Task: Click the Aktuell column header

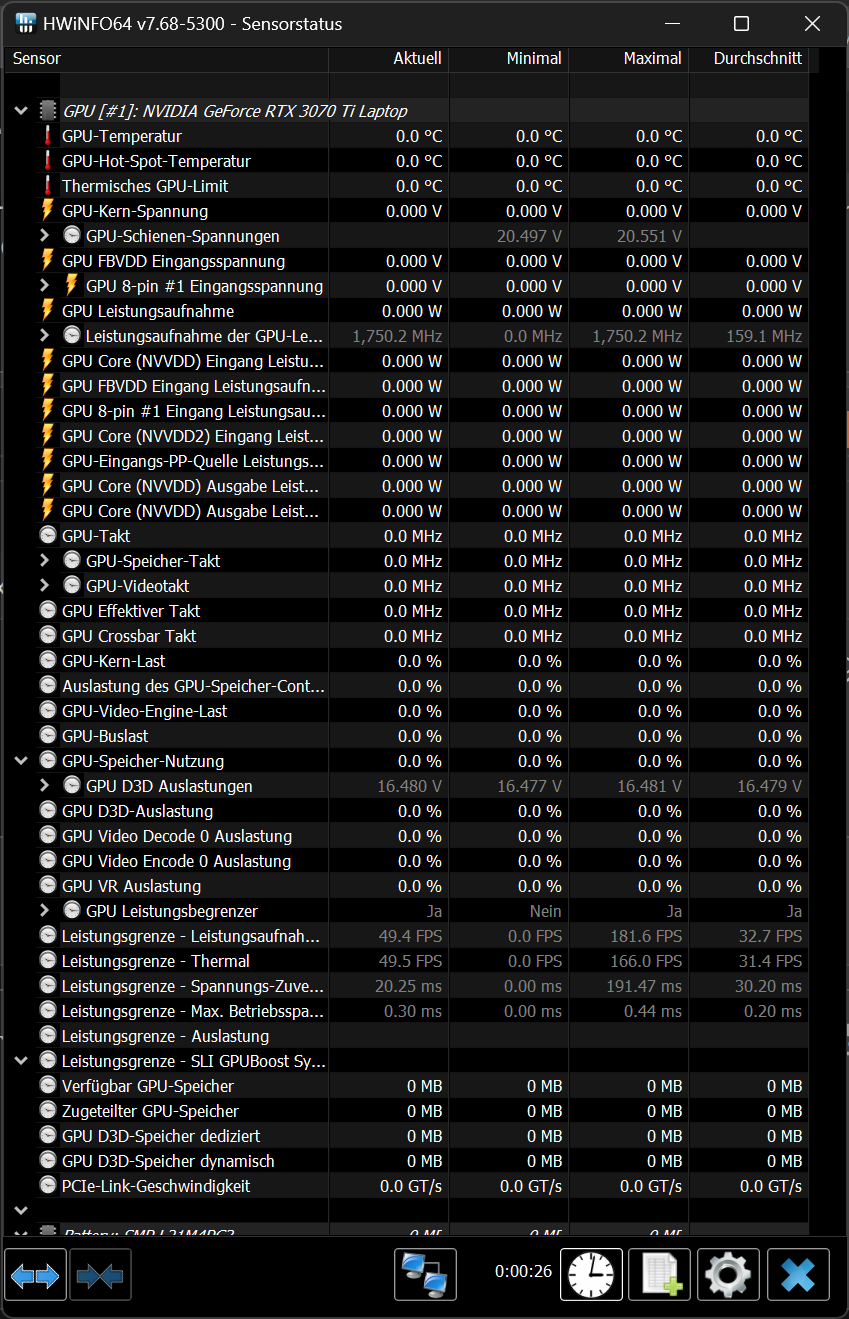Action: click(x=389, y=59)
